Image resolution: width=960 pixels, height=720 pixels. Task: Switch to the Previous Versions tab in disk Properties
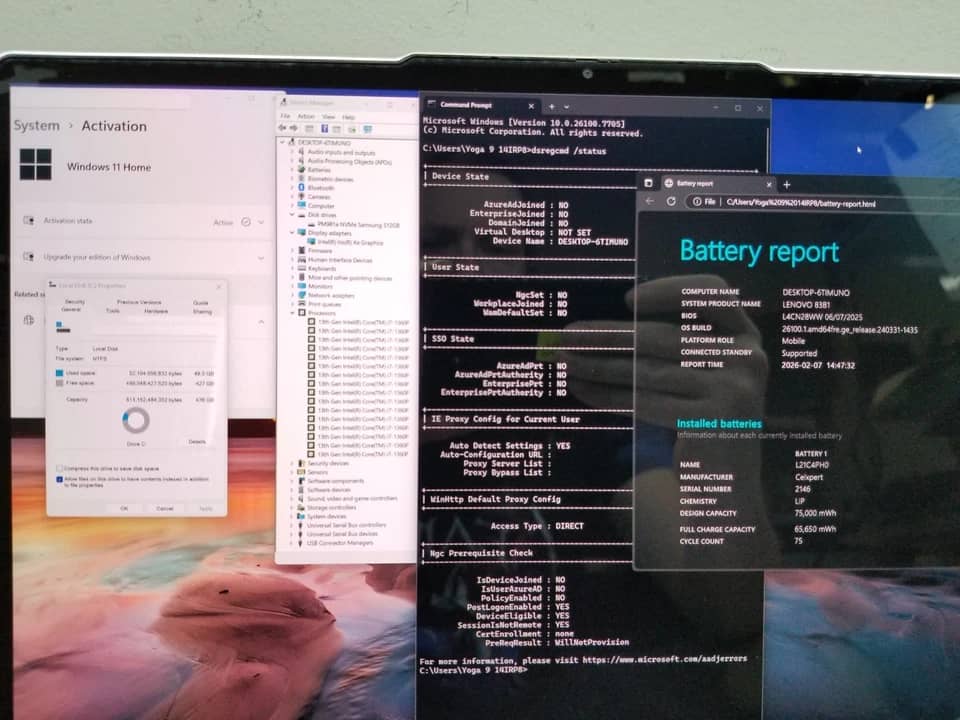(x=139, y=302)
